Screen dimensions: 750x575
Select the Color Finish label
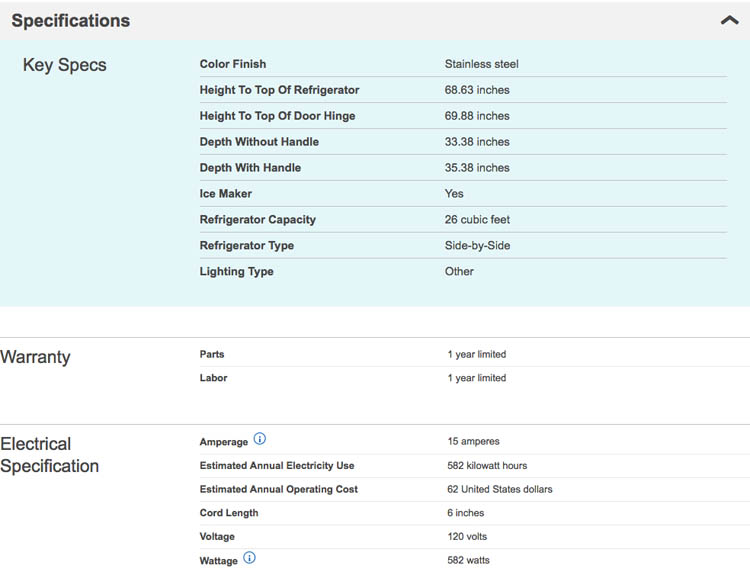click(x=233, y=64)
